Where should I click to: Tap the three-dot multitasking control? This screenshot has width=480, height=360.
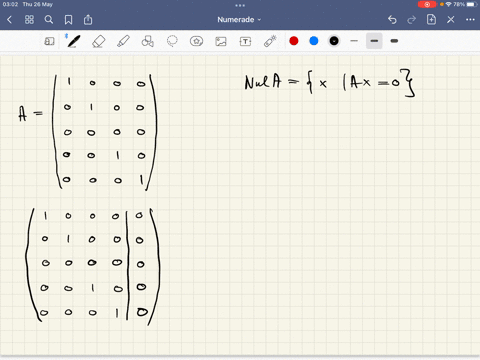click(240, 5)
